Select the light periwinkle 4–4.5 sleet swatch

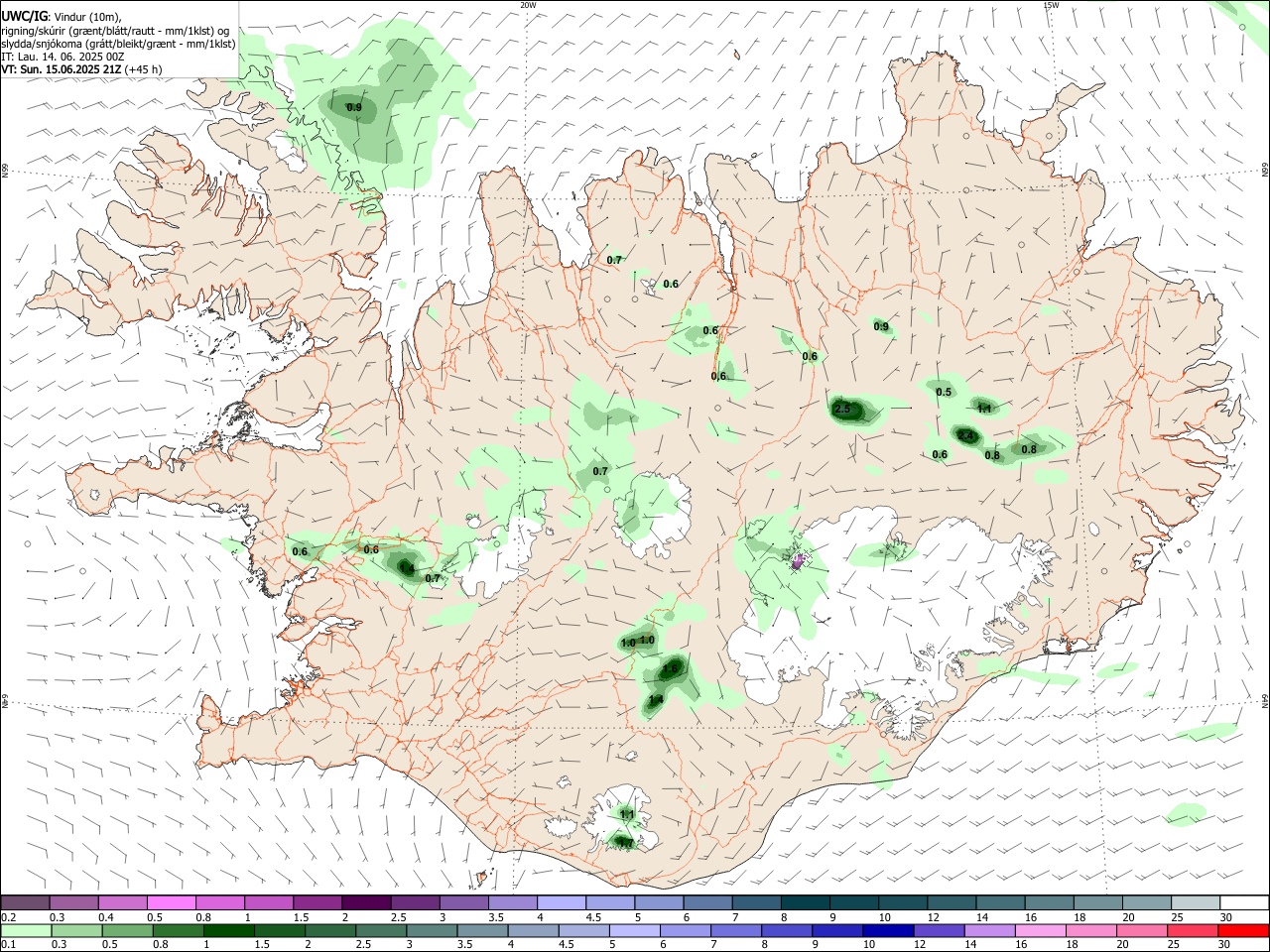(562, 902)
